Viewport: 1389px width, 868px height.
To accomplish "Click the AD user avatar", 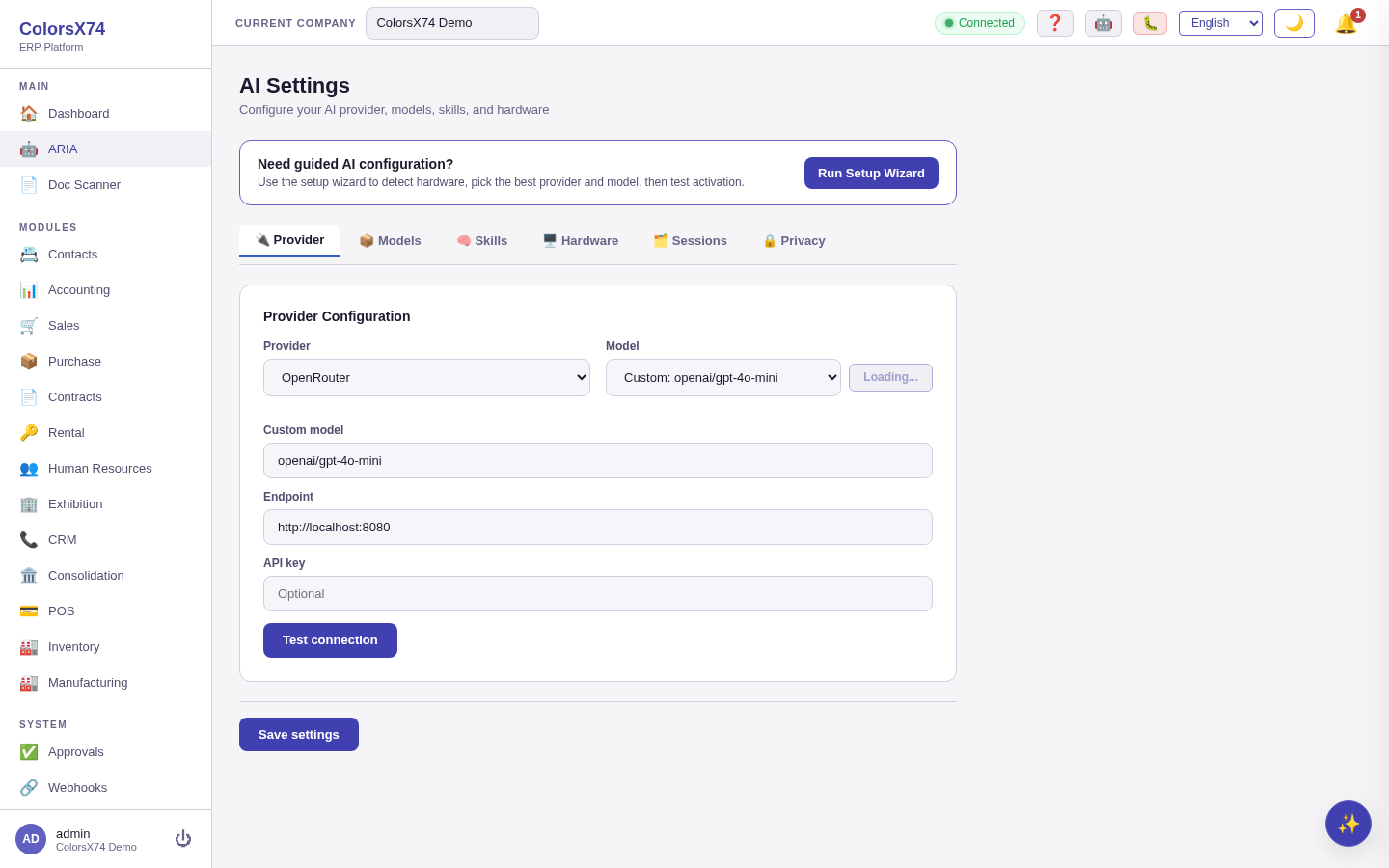I will point(31,839).
